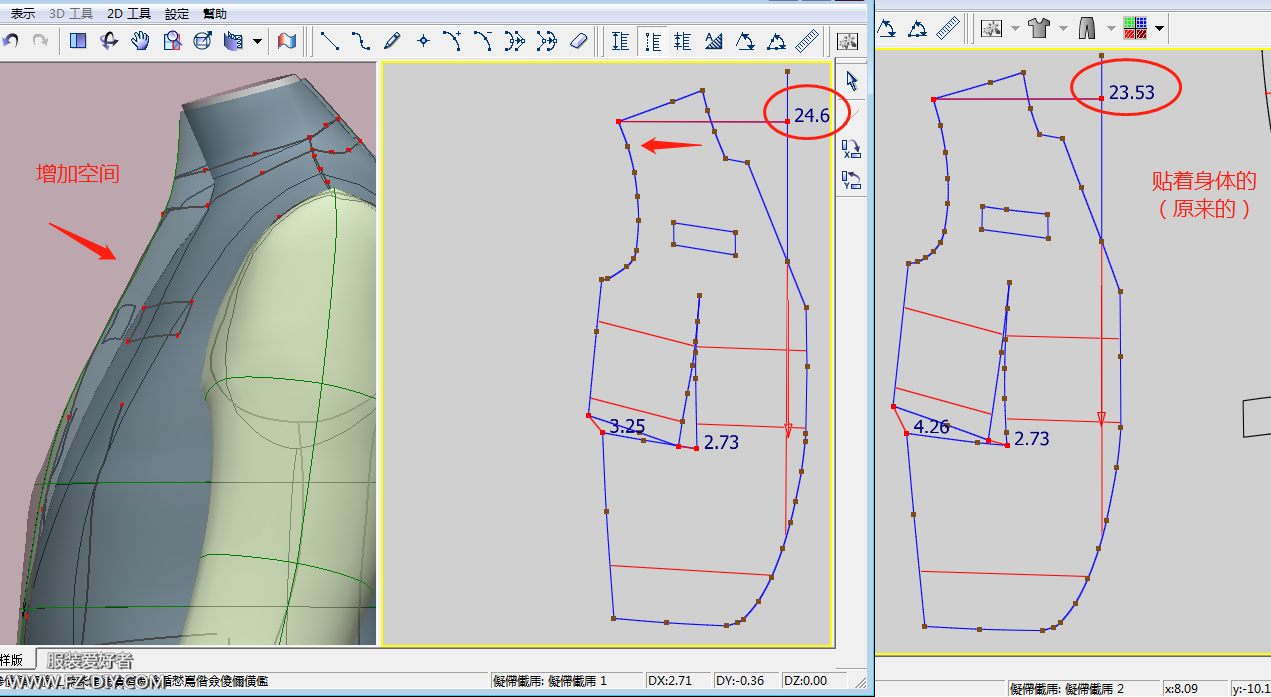
Task: Expand the pants dropdown arrow
Action: point(1111,28)
